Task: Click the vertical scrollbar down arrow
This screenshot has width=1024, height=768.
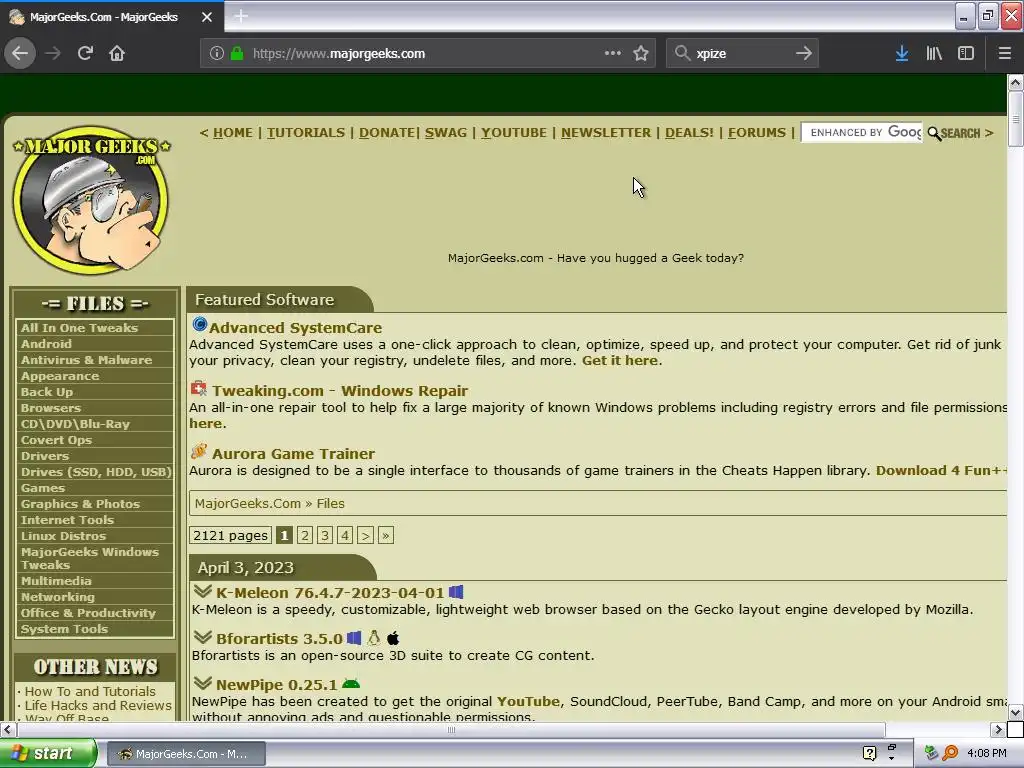Action: [1015, 712]
